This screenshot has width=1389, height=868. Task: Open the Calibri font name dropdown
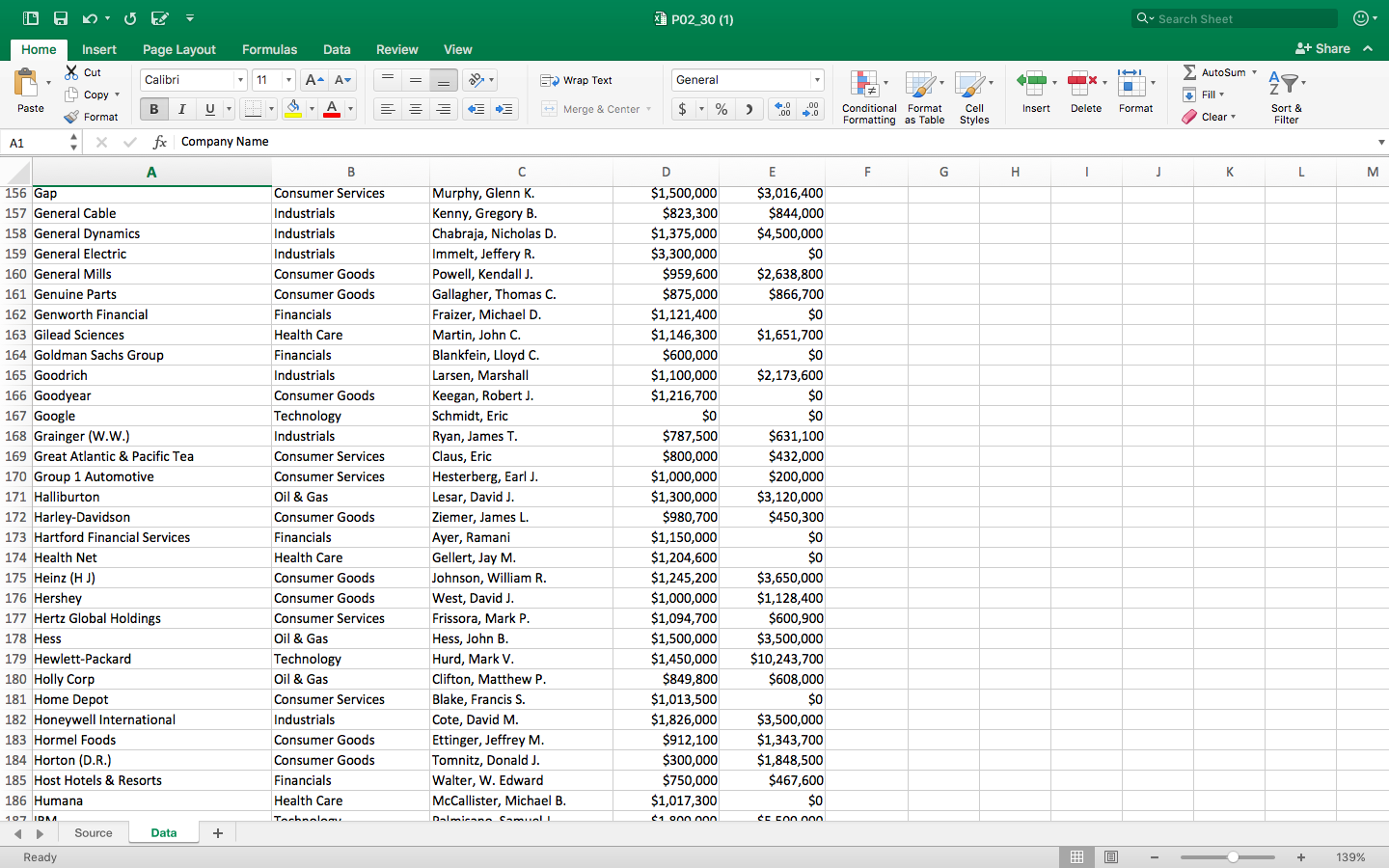[x=240, y=80]
